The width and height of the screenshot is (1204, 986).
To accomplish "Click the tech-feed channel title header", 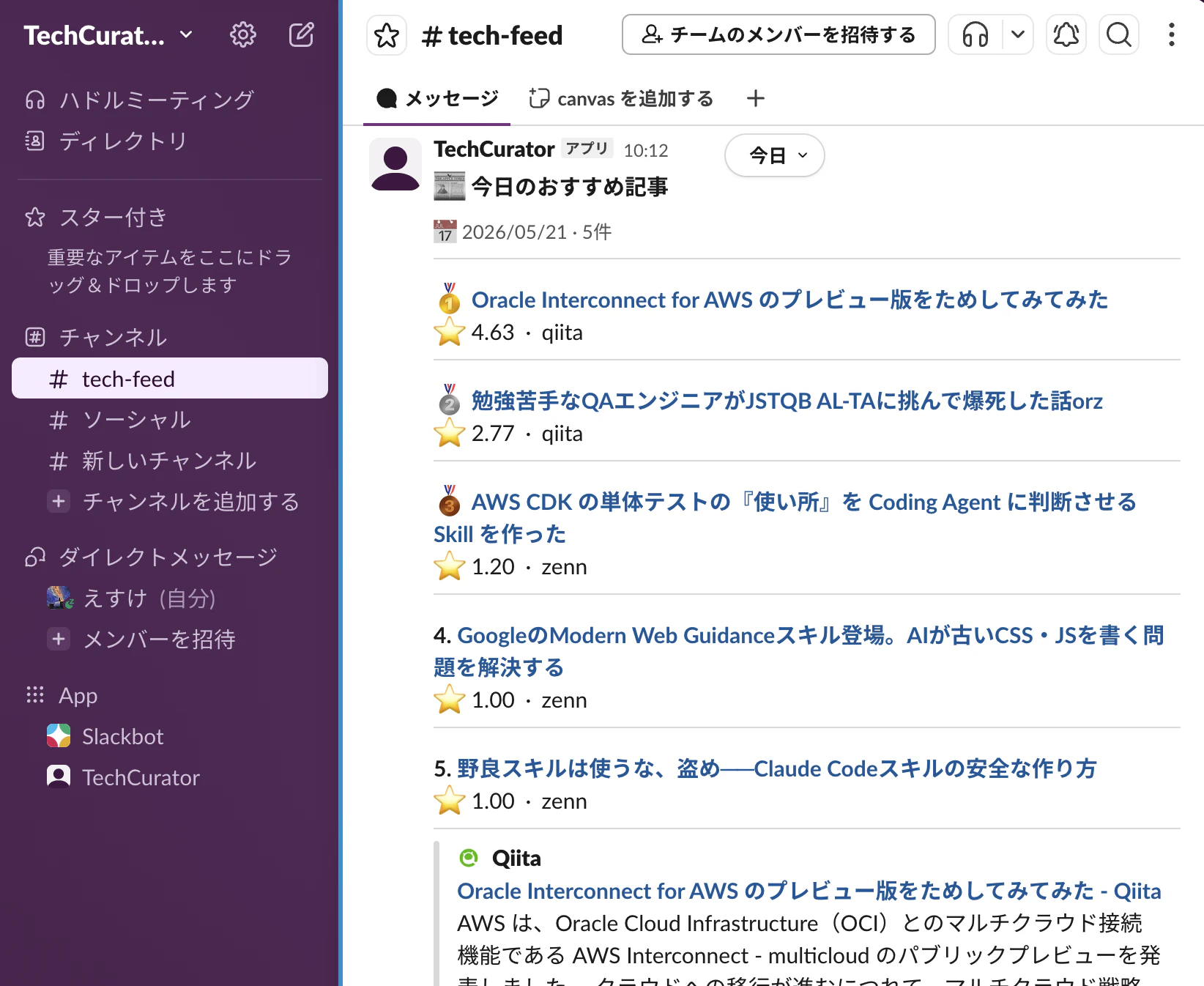I will [492, 35].
